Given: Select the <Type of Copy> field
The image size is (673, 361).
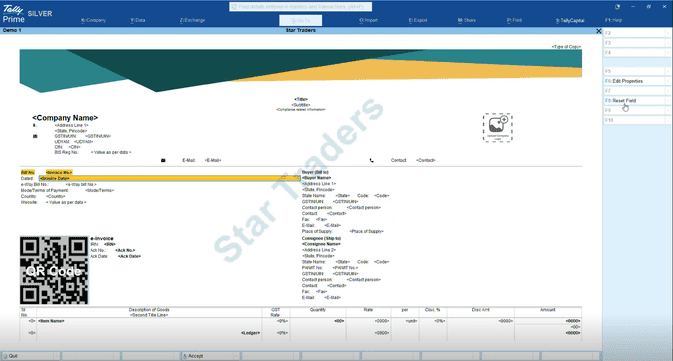Looking at the screenshot, I should [566, 47].
